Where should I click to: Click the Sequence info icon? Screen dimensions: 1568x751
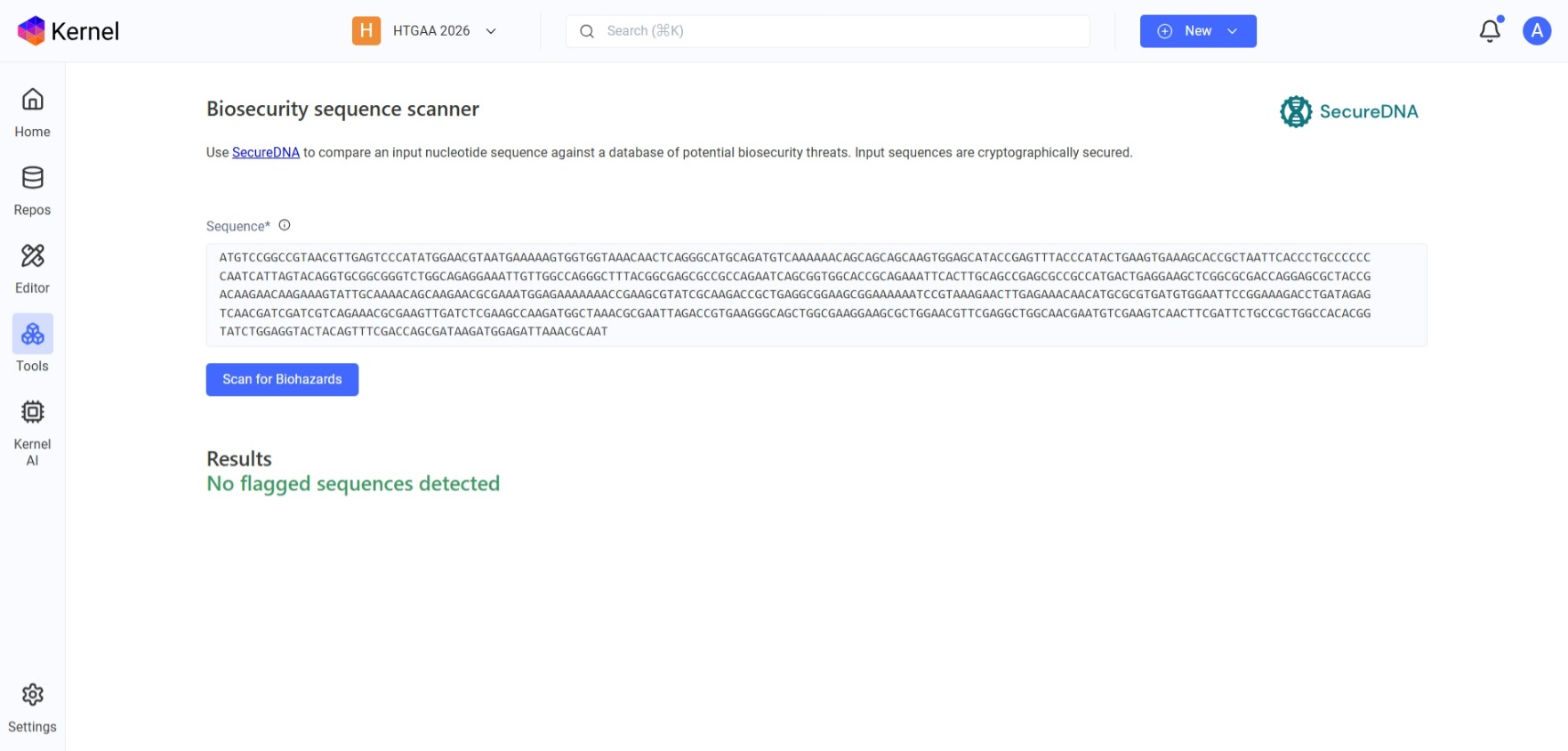285,225
